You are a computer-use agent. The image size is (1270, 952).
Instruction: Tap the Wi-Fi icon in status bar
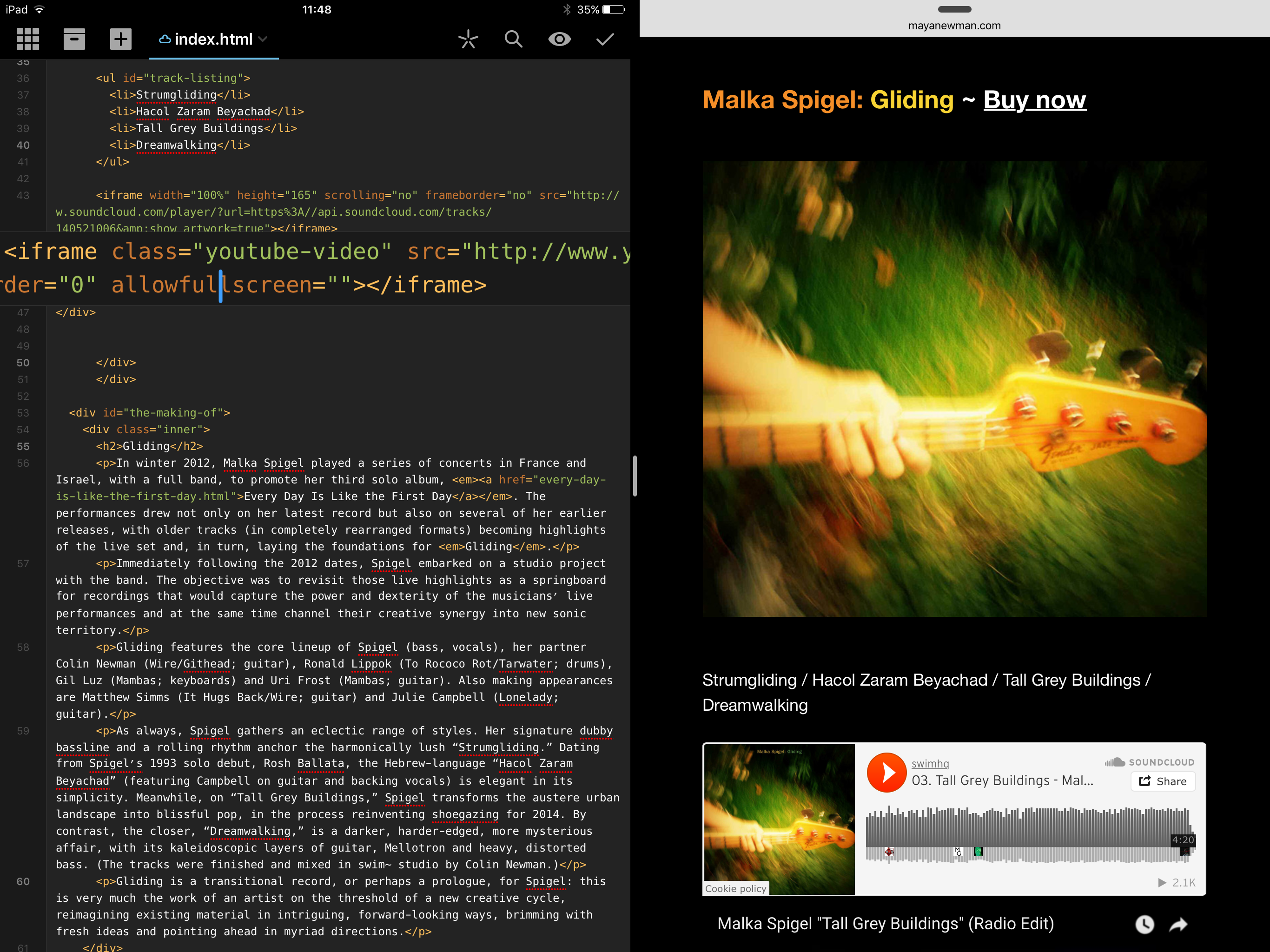[x=39, y=9]
